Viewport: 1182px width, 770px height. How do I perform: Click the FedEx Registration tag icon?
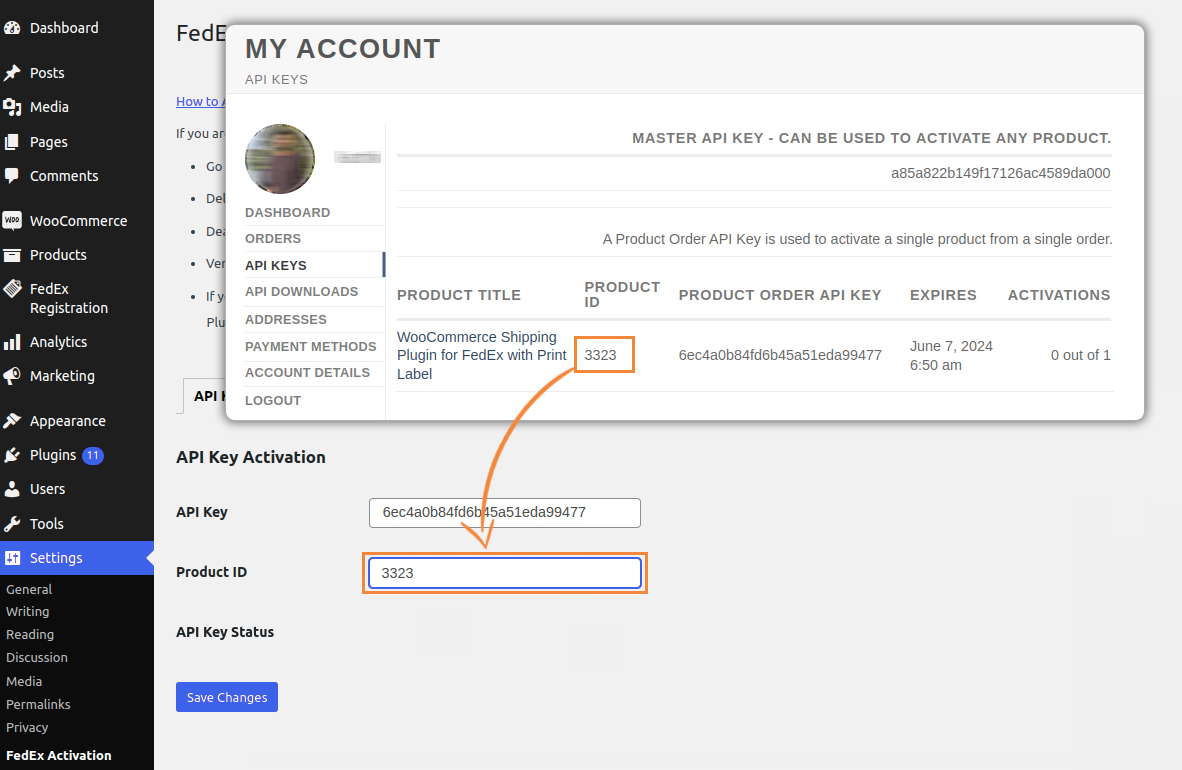click(x=12, y=289)
